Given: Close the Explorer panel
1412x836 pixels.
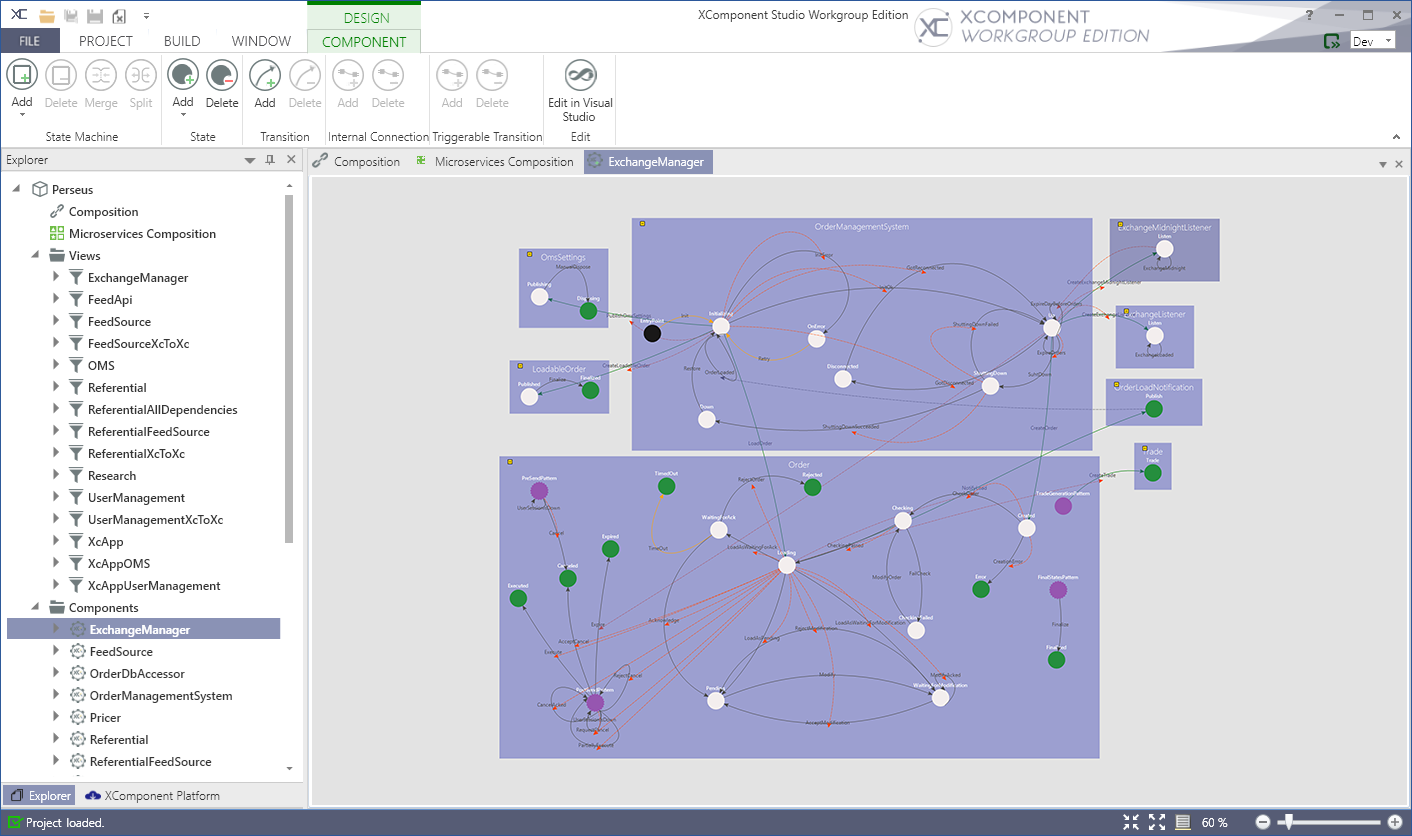Looking at the screenshot, I should click(x=291, y=160).
